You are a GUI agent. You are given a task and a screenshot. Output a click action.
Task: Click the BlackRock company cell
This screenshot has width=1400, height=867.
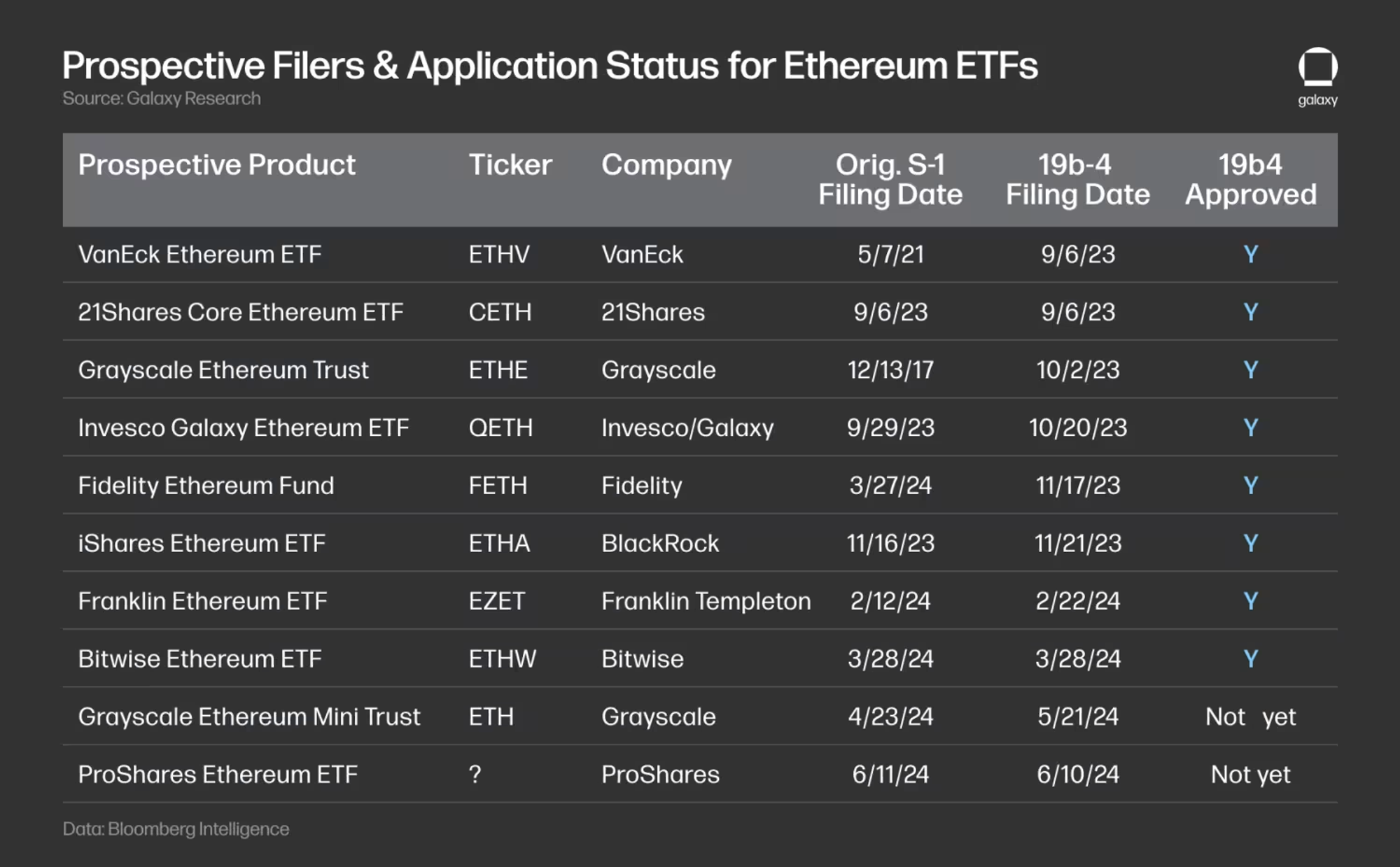(x=659, y=544)
